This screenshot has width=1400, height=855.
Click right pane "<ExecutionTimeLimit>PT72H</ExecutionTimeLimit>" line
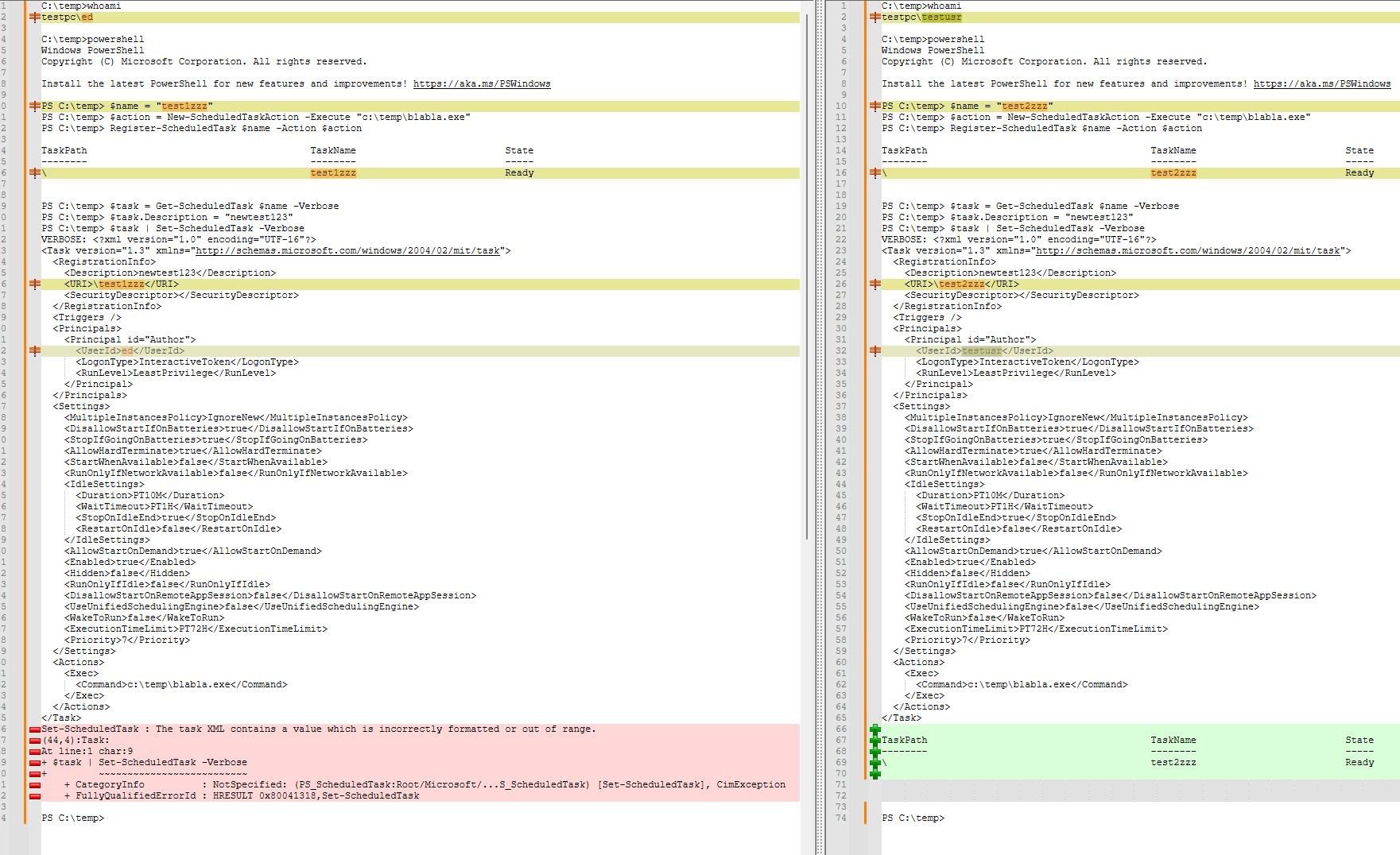tap(1036, 629)
